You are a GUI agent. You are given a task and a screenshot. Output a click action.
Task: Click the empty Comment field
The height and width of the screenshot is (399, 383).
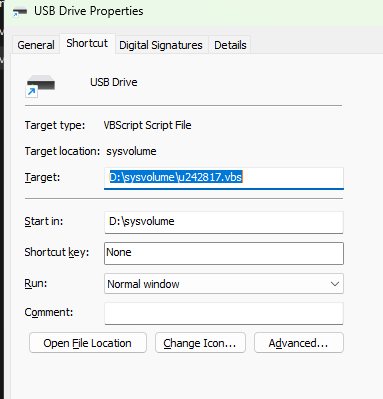tap(224, 313)
